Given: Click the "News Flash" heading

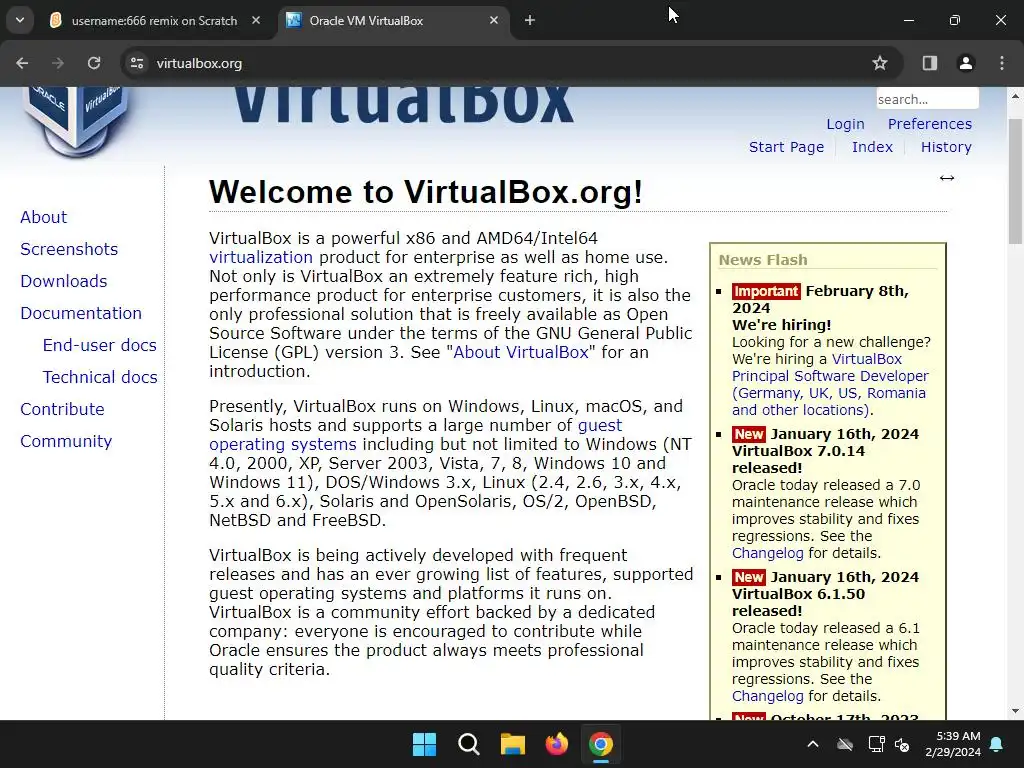Looking at the screenshot, I should tap(763, 260).
